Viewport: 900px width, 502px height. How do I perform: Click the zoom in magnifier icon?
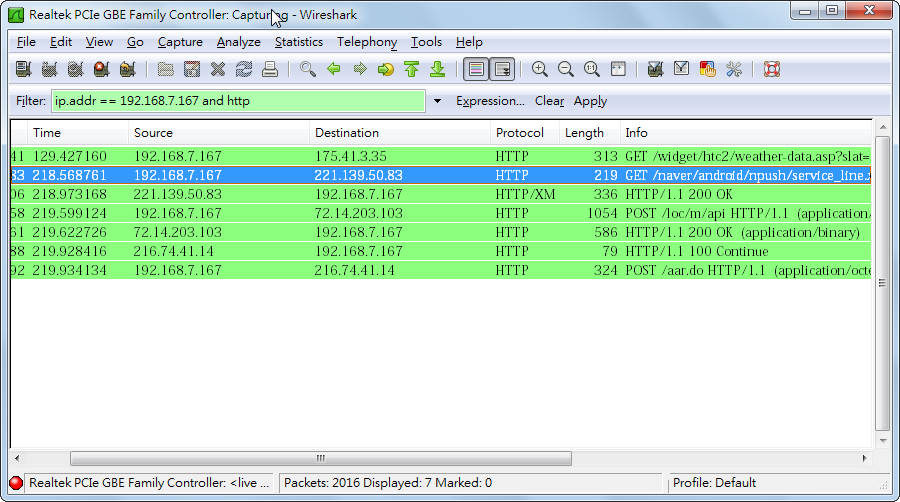(540, 69)
